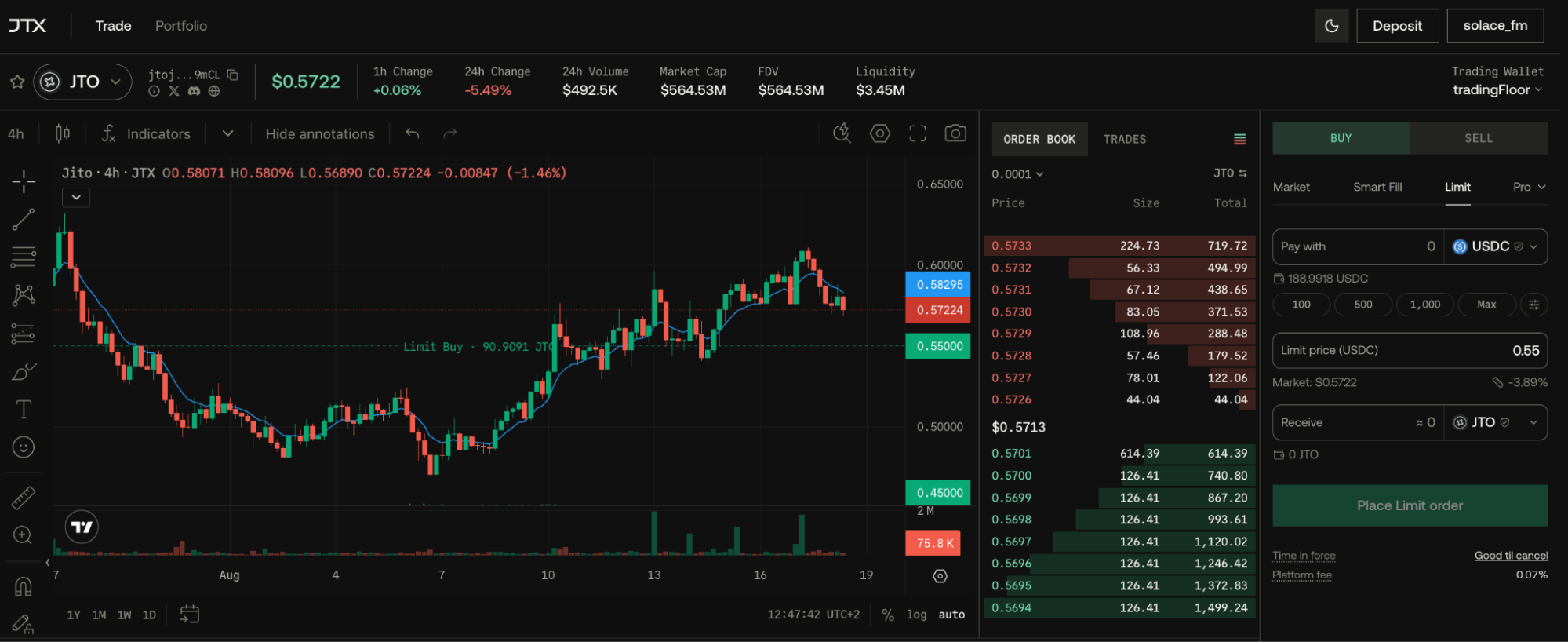This screenshot has height=642, width=1568.
Task: Toggle auto scale on chart
Action: [952, 615]
